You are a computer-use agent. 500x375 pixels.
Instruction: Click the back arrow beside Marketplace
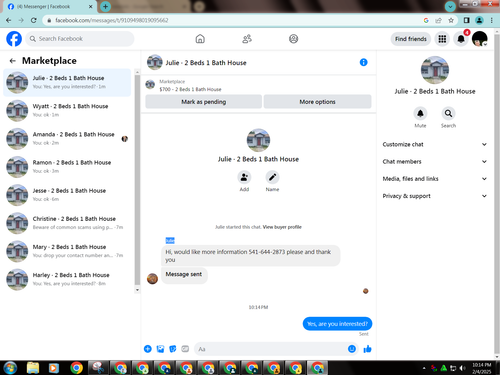point(13,61)
